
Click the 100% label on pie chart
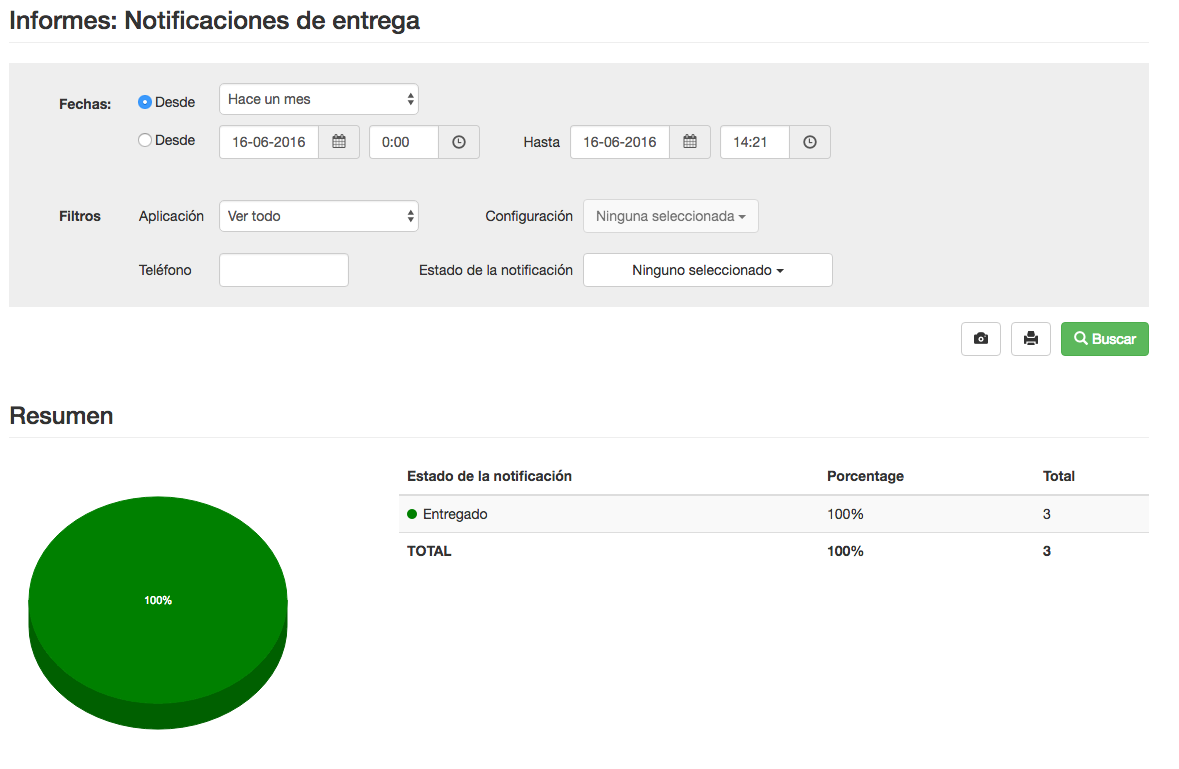click(158, 600)
